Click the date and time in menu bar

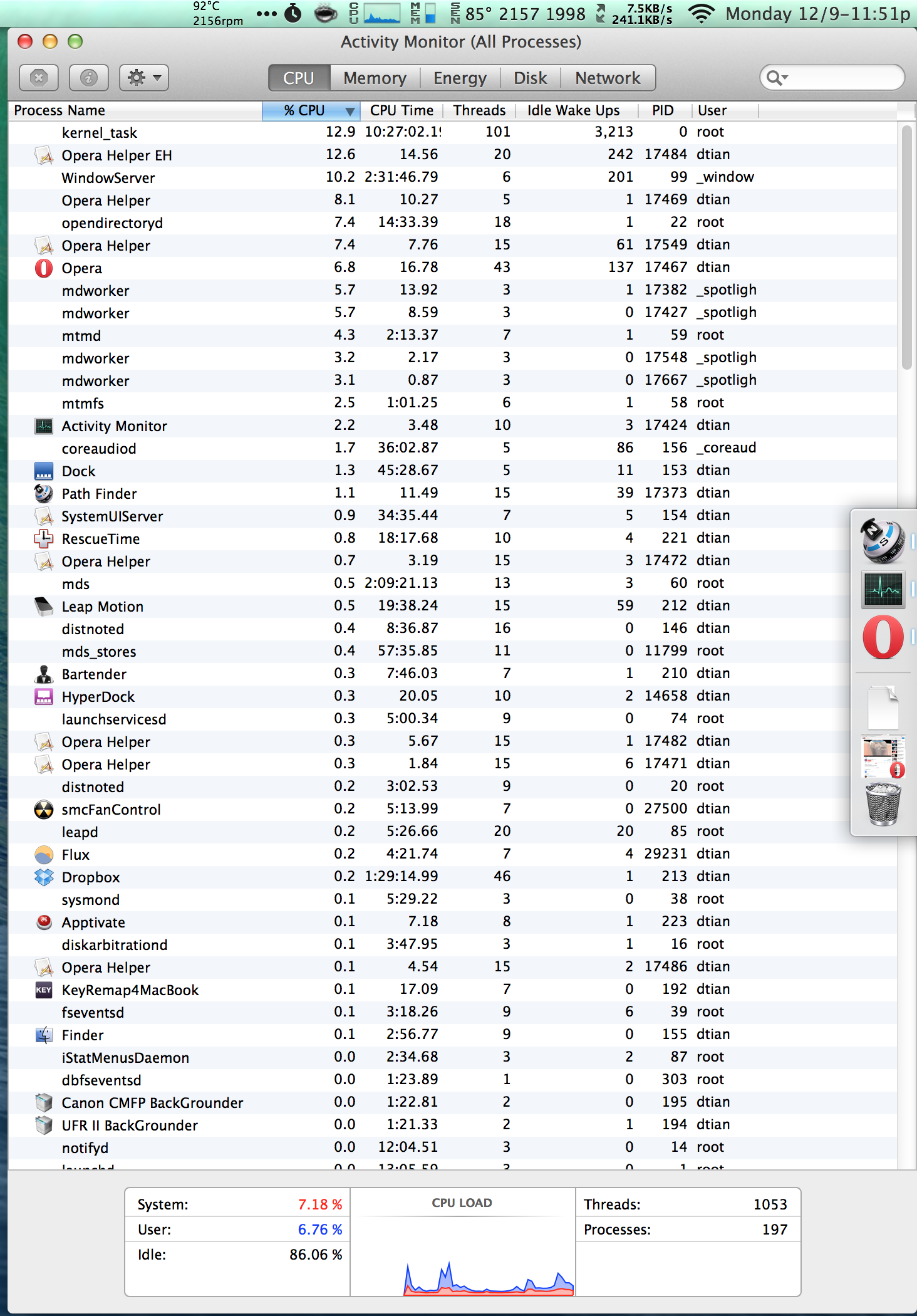coord(817,13)
